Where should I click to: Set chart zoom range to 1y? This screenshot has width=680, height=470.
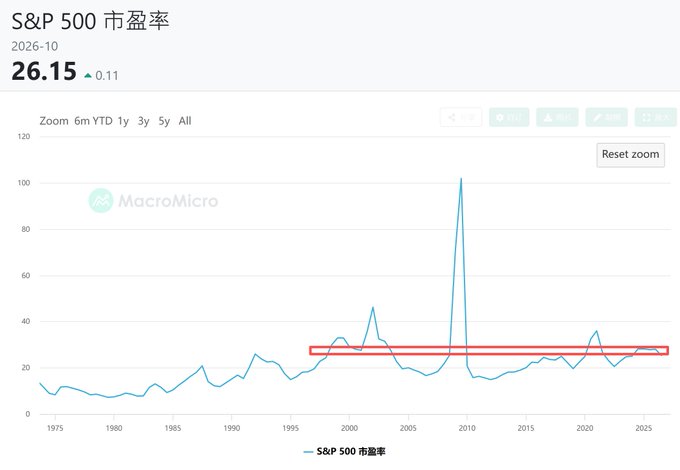[123, 121]
